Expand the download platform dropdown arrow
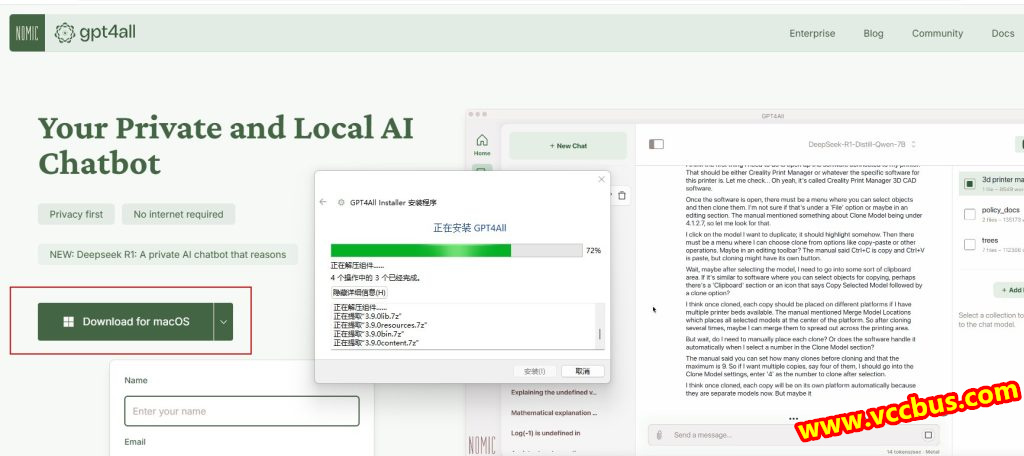Viewport: 1024px width, 456px height. 223,321
